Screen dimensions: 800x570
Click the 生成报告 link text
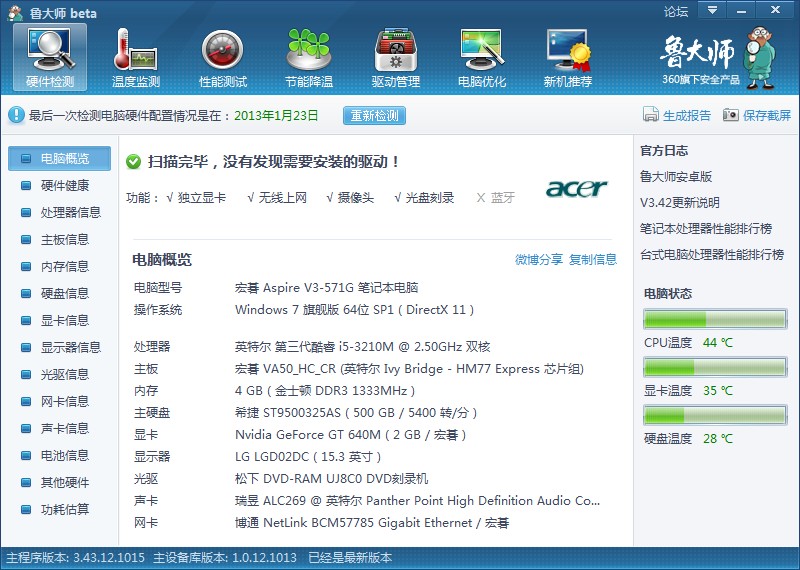[687, 115]
